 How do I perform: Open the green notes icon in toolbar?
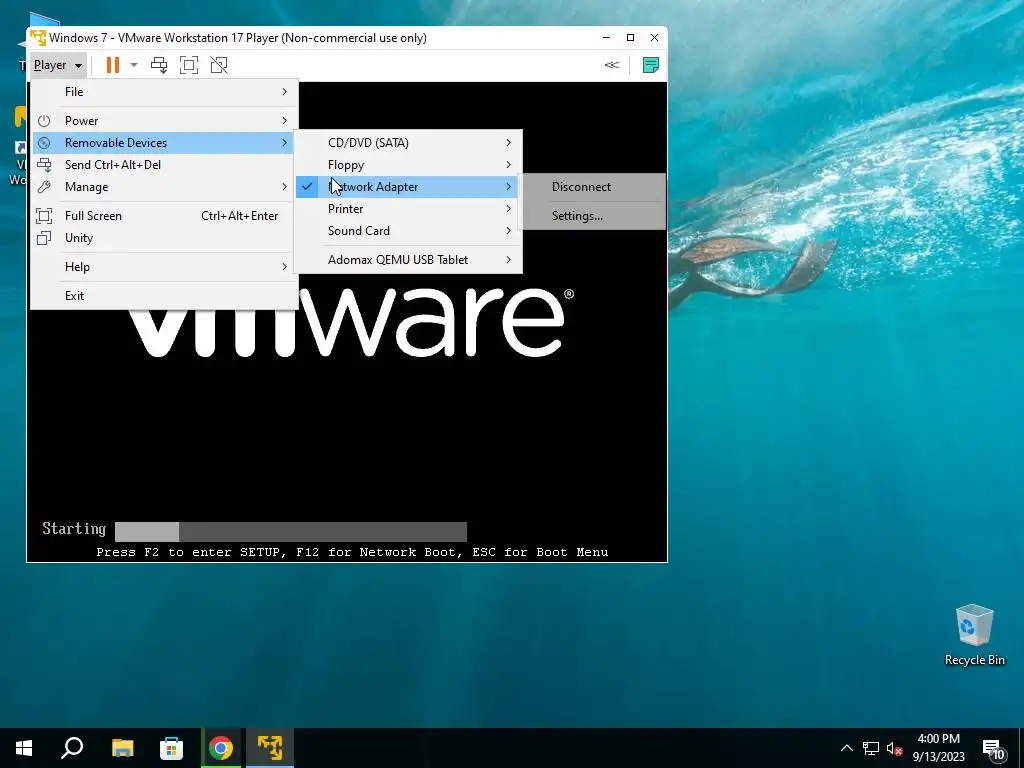coord(650,65)
